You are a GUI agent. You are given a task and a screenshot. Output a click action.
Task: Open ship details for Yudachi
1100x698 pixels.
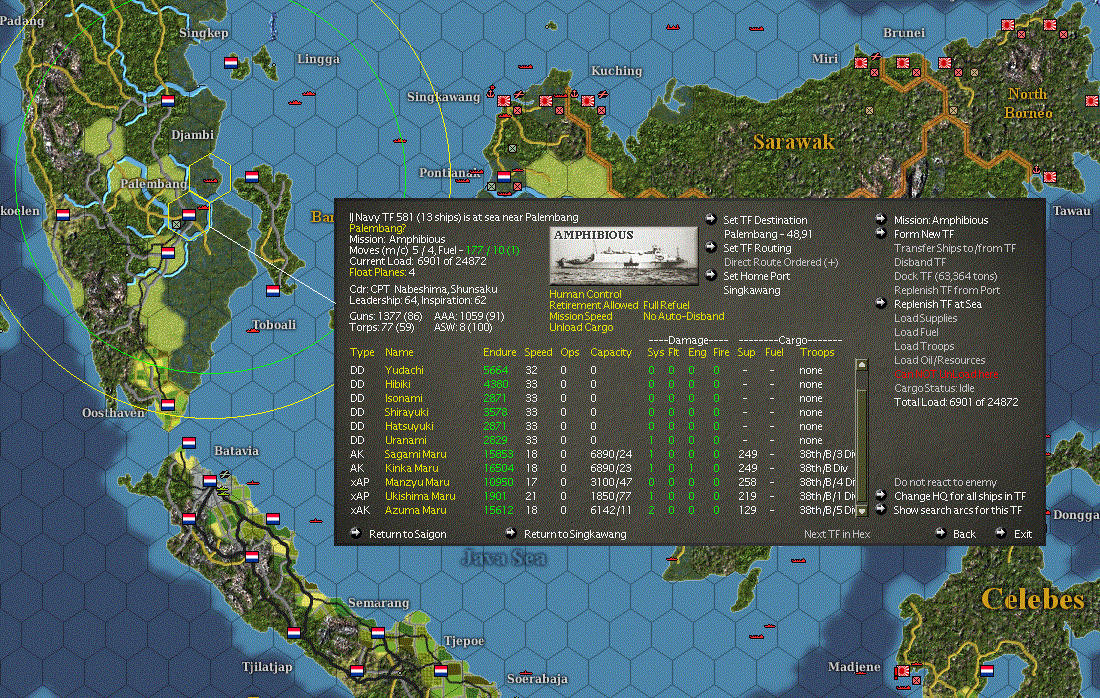(x=404, y=370)
